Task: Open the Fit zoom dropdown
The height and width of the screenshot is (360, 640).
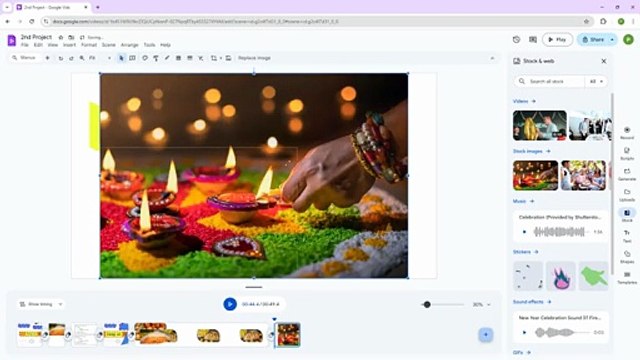Action: (x=100, y=58)
